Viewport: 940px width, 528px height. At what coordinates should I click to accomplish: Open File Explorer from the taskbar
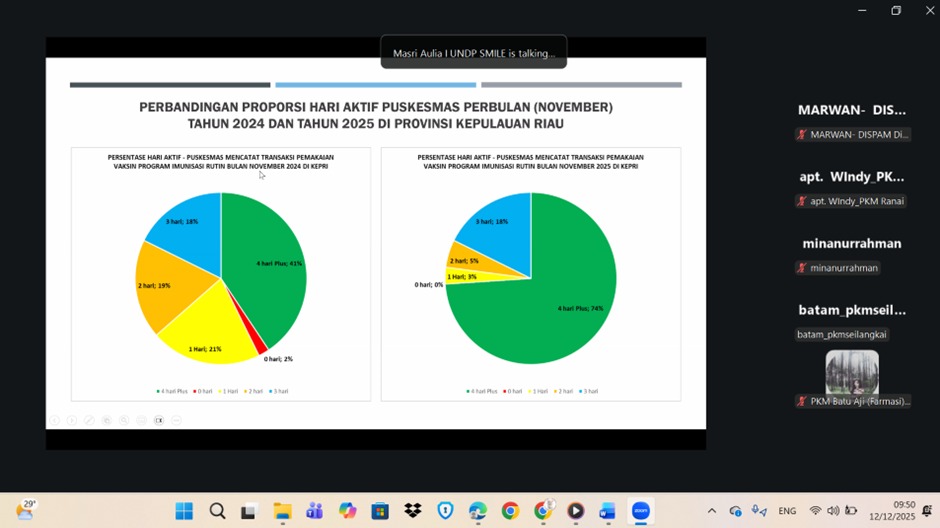pyautogui.click(x=282, y=511)
